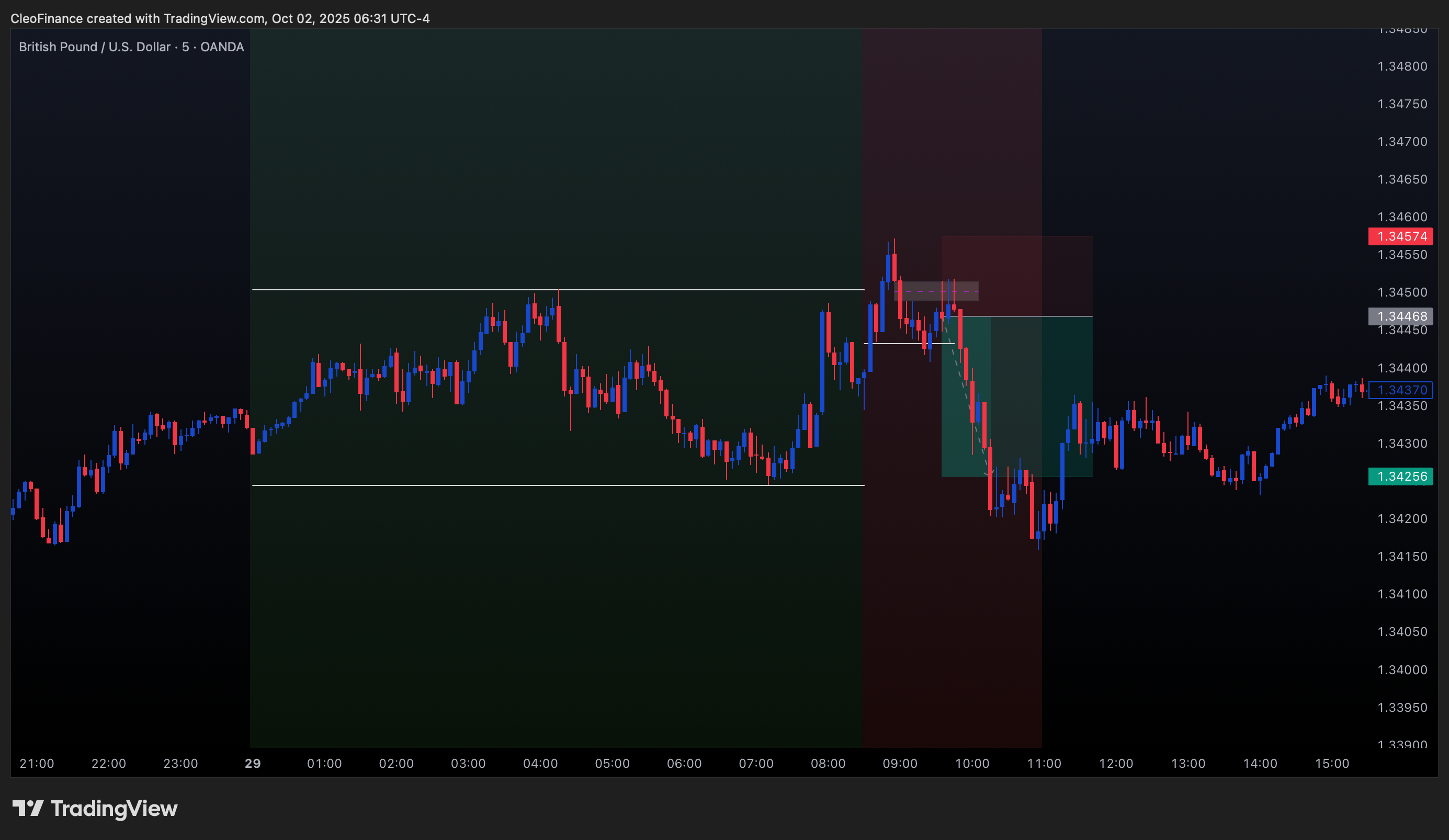Screen dimensions: 1449x840
Task: Select the lower white range low line
Action: 558,485
